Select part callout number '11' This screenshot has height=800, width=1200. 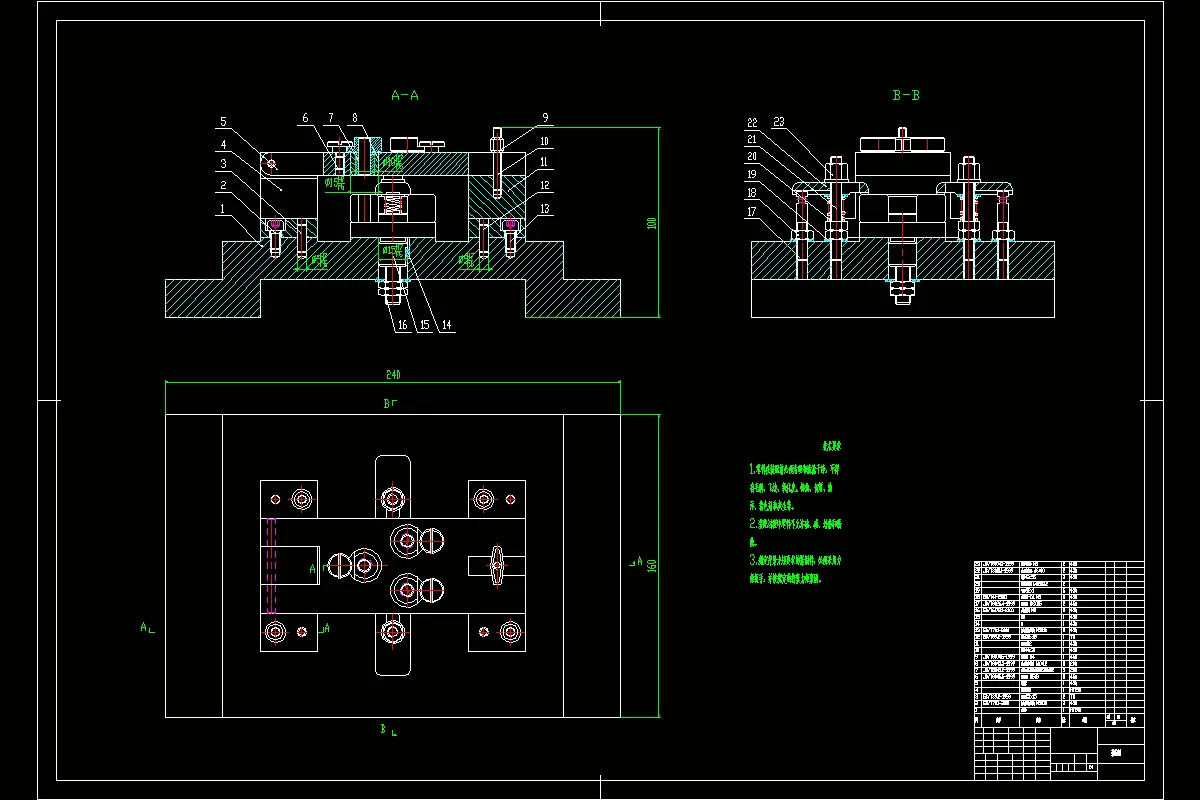point(545,162)
